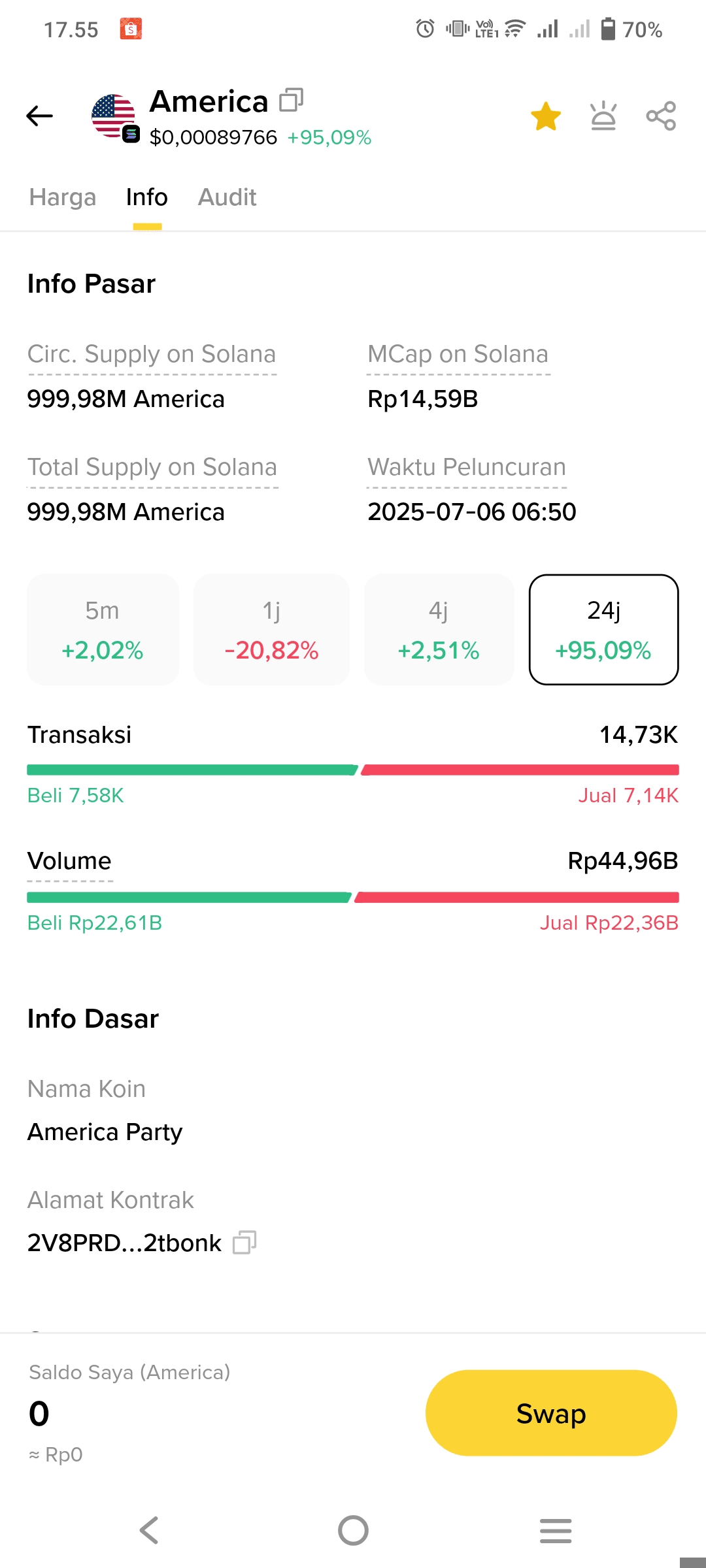Viewport: 706px width, 1568px height.
Task: Select the 24j timeframe
Action: [x=603, y=630]
